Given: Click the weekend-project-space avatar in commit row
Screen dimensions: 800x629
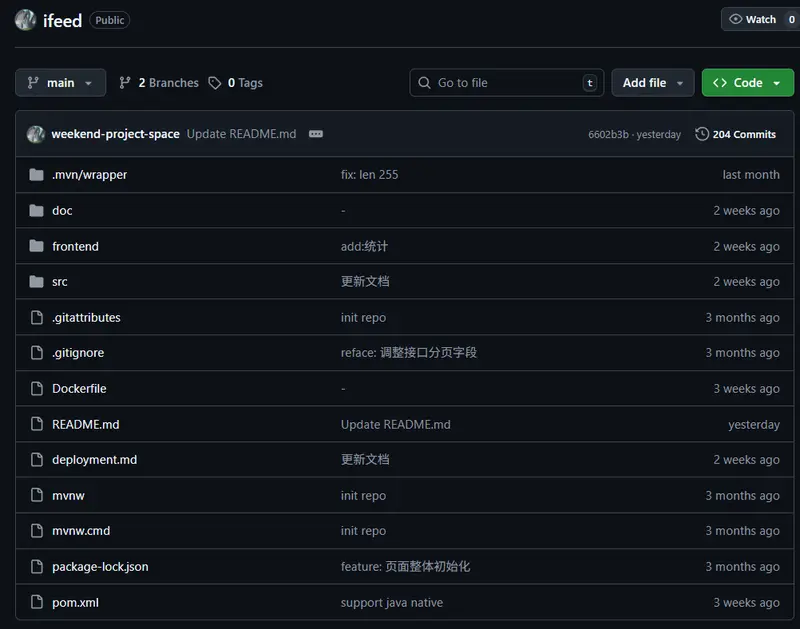Looking at the screenshot, I should [36, 134].
